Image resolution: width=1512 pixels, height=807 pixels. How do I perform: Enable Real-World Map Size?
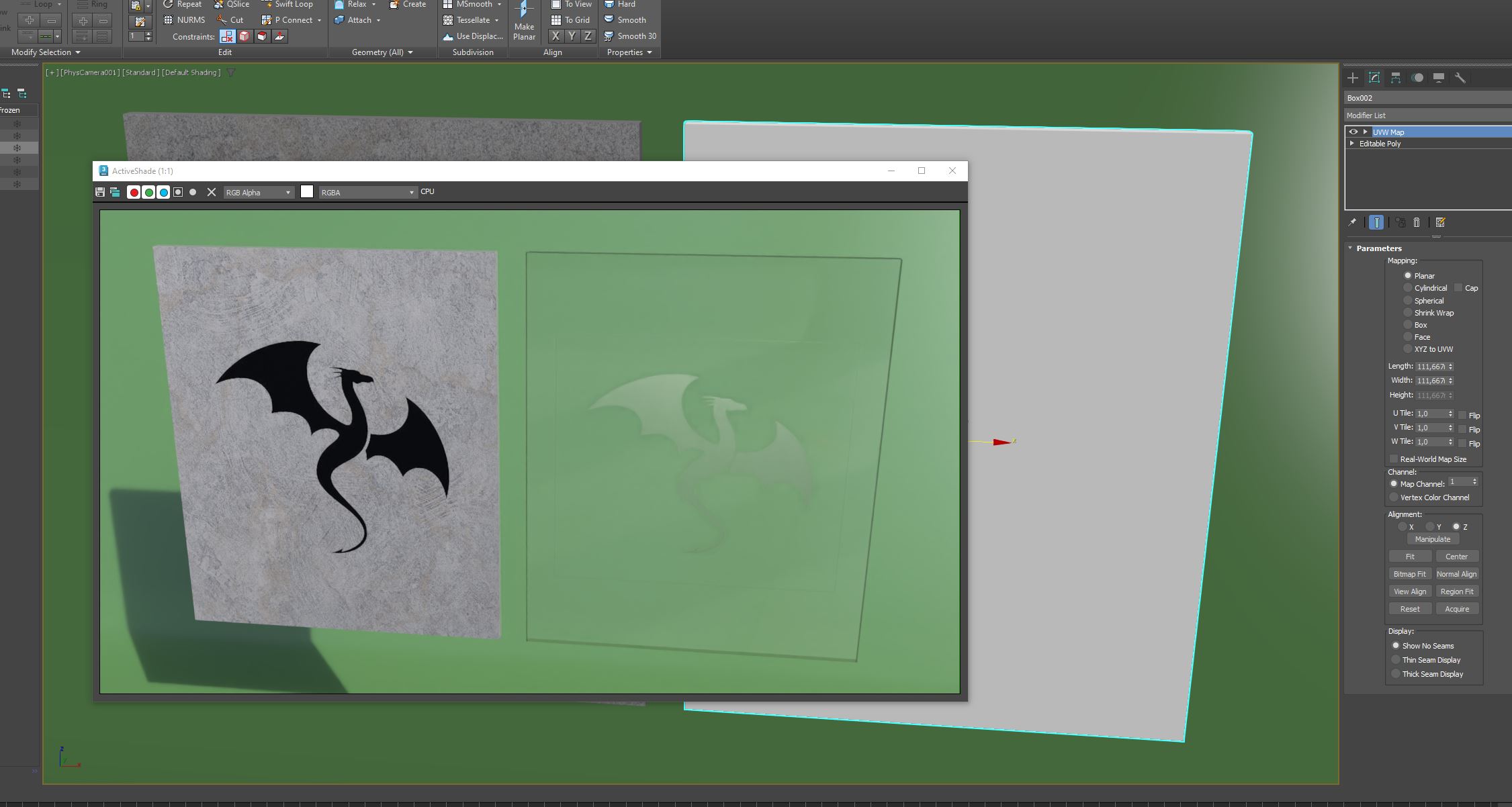(x=1394, y=458)
